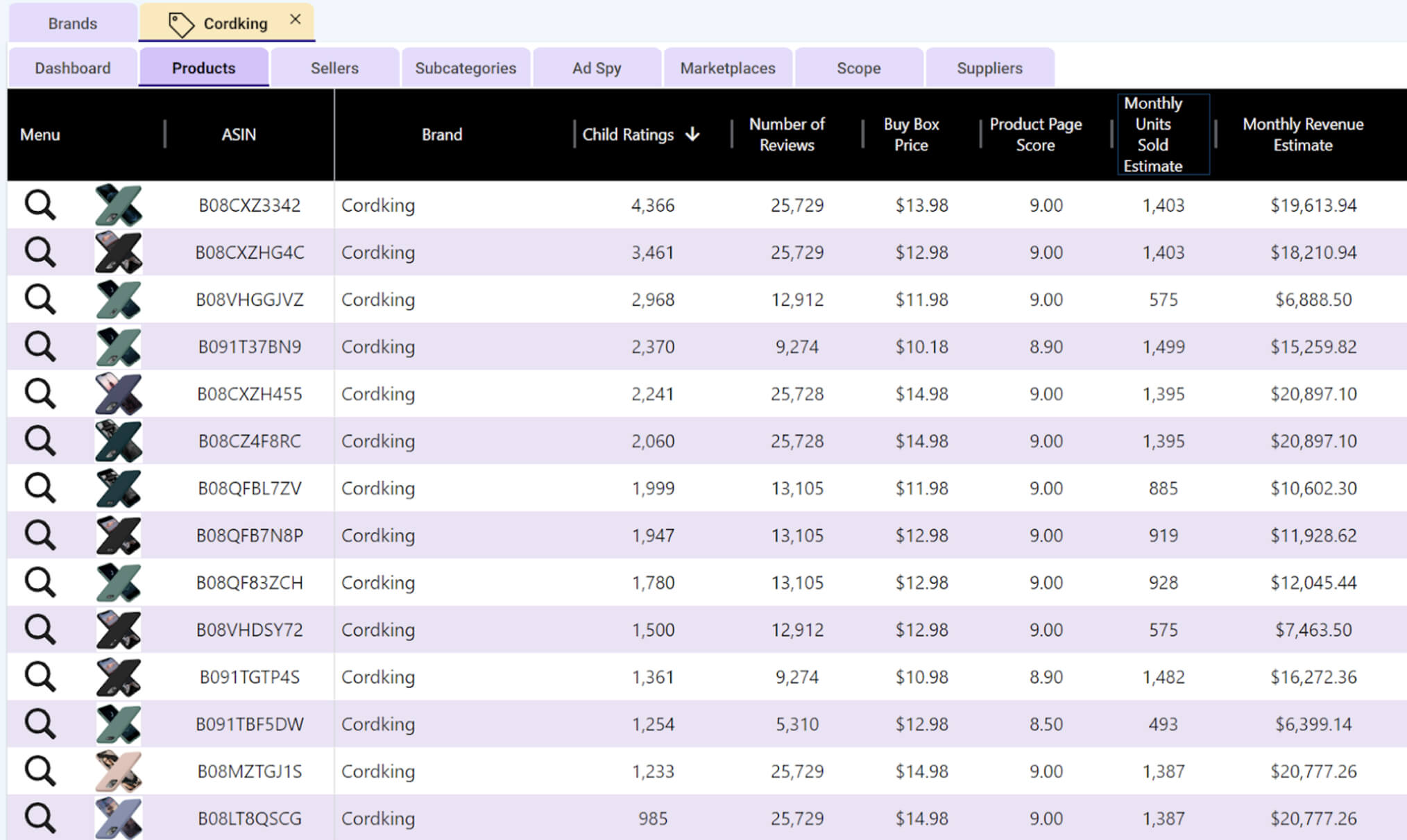Close the Cordking brand tab
This screenshot has width=1407, height=840.
tap(296, 20)
